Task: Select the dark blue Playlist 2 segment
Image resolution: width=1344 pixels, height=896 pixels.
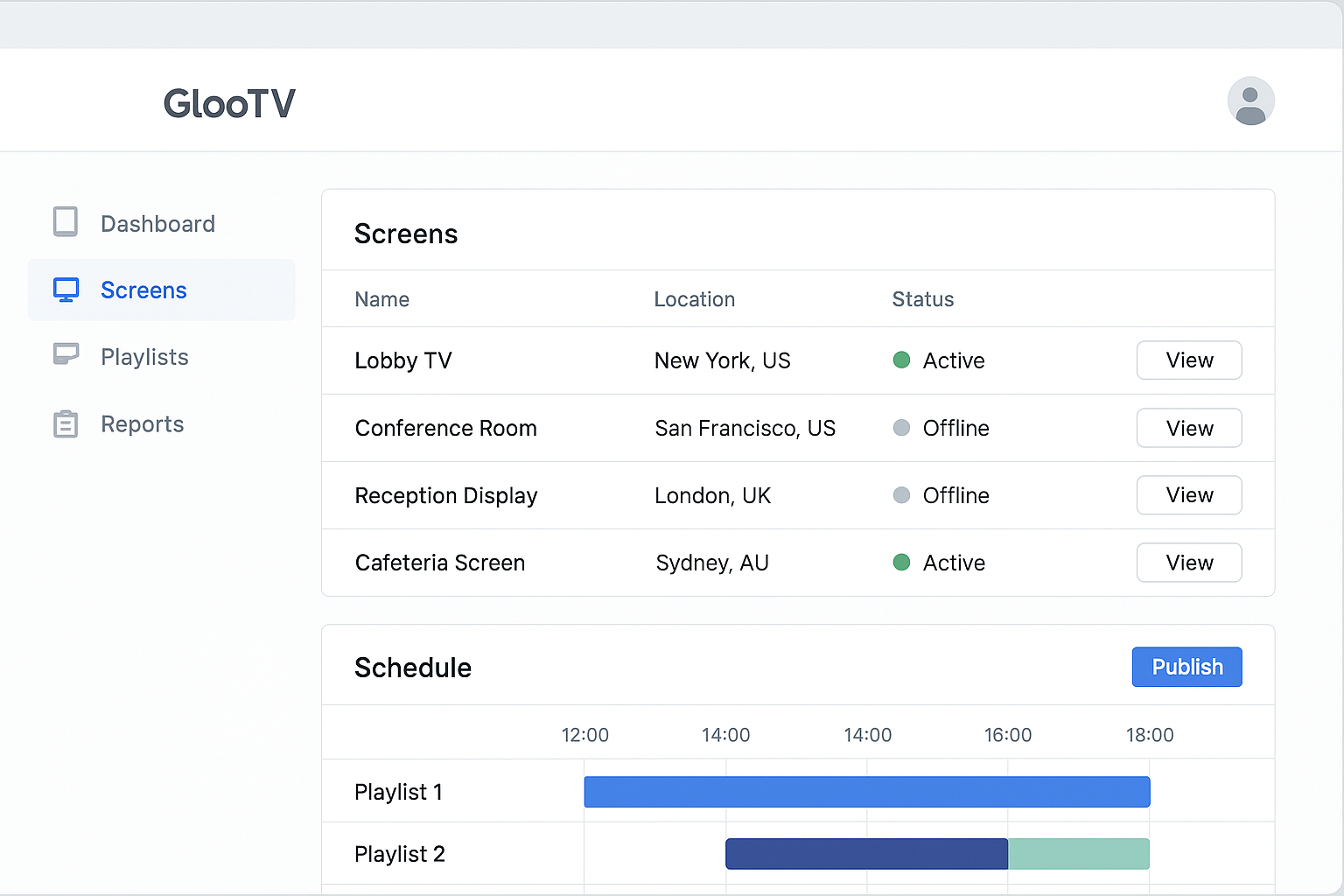Action: point(866,853)
